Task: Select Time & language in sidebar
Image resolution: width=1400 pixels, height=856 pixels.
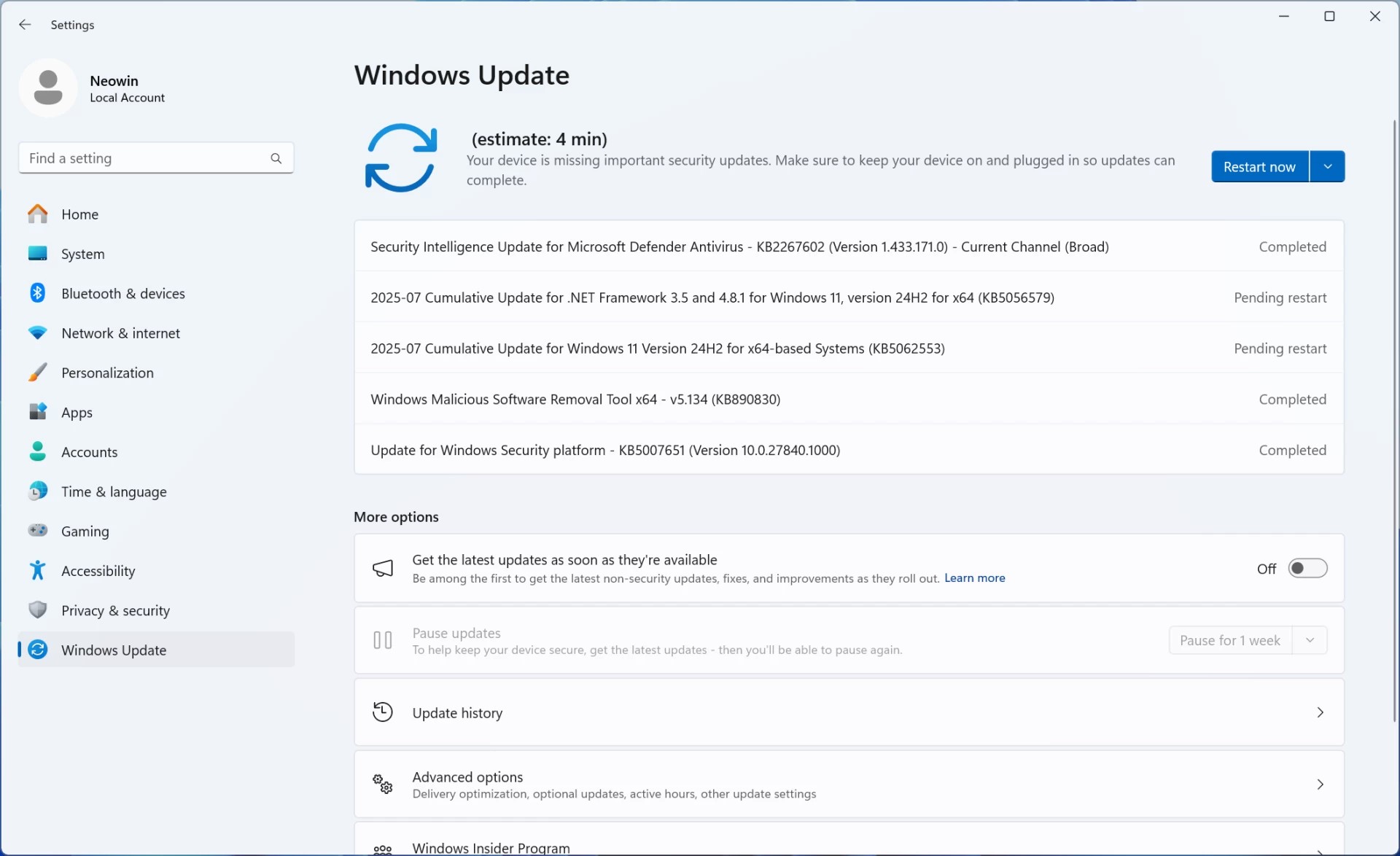Action: (114, 492)
